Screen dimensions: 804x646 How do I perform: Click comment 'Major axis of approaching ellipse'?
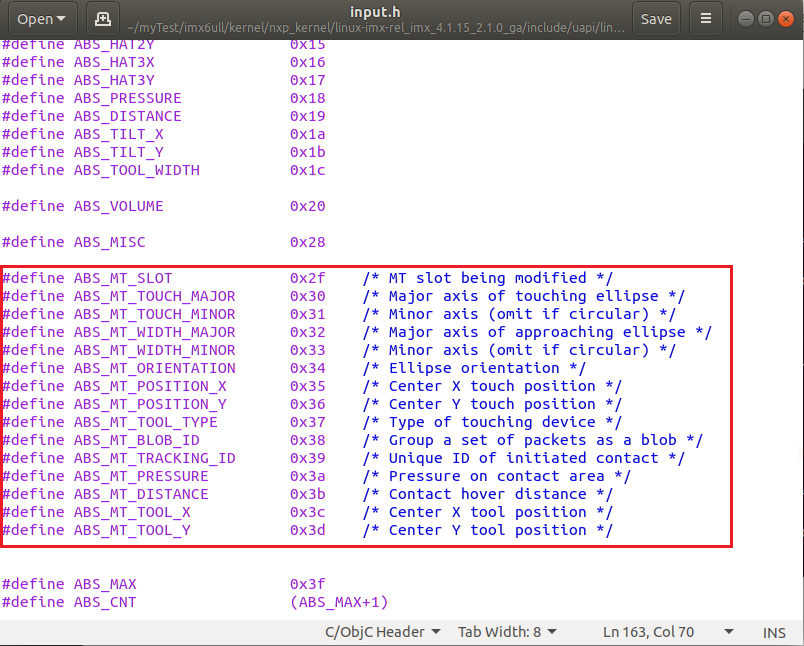pyautogui.click(x=537, y=332)
